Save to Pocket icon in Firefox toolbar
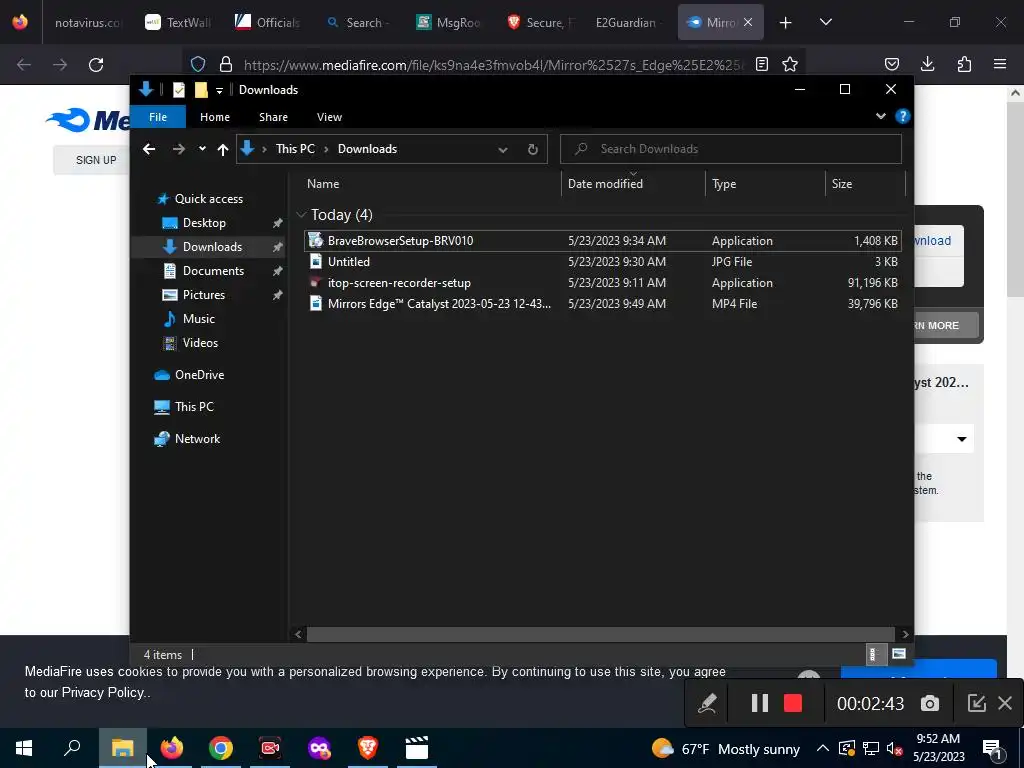Viewport: 1024px width, 768px height. 891,64
